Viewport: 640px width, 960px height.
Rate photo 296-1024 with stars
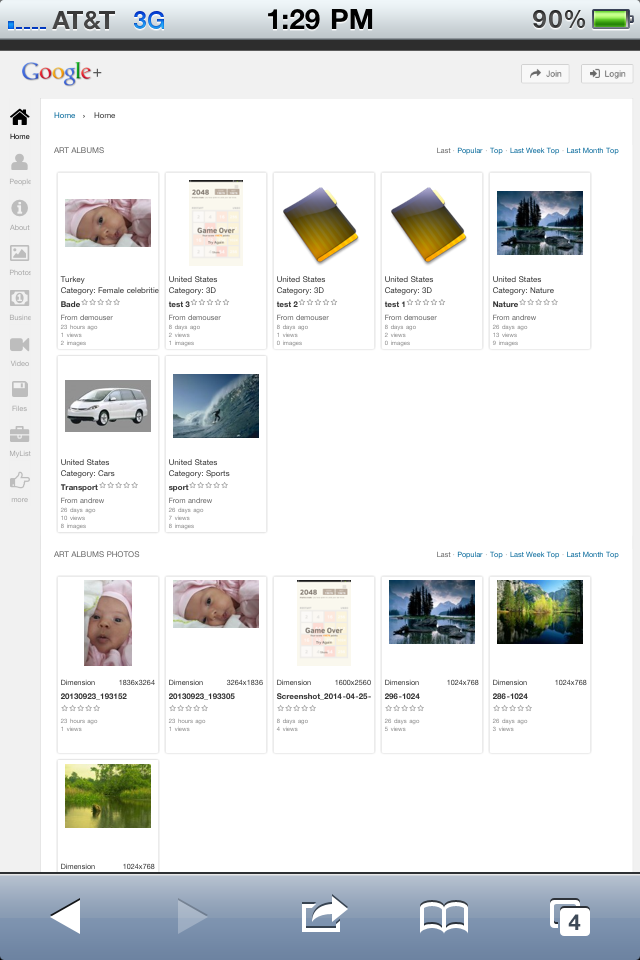pos(404,708)
